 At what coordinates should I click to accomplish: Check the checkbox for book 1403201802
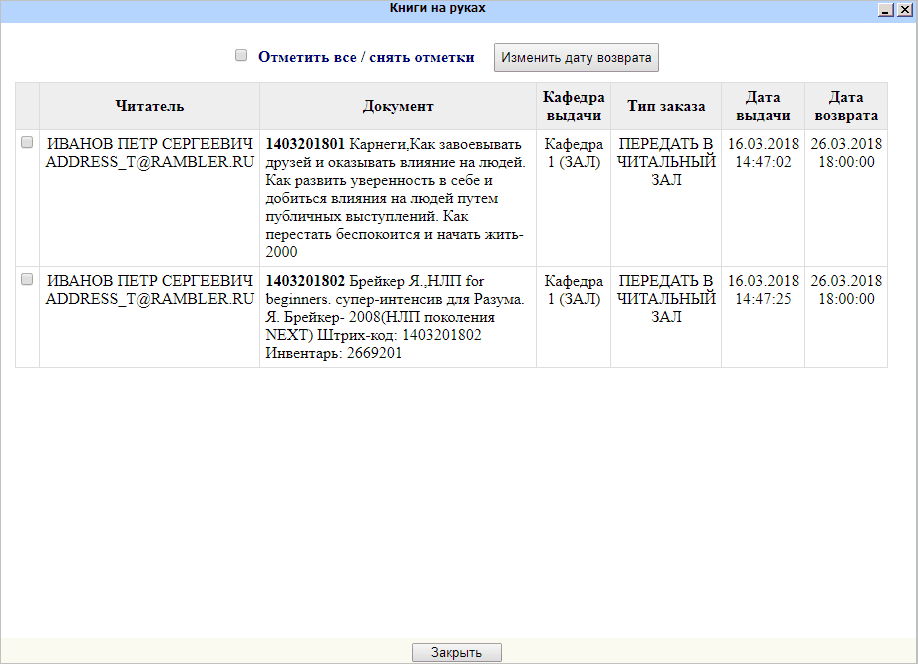26,279
